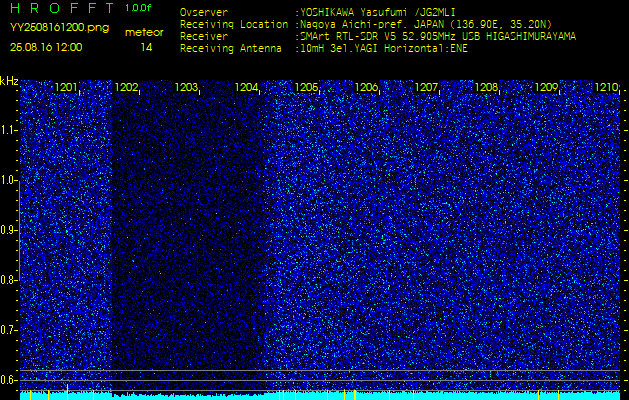Click the 1208 time marker
The height and width of the screenshot is (400, 629).
(x=487, y=87)
